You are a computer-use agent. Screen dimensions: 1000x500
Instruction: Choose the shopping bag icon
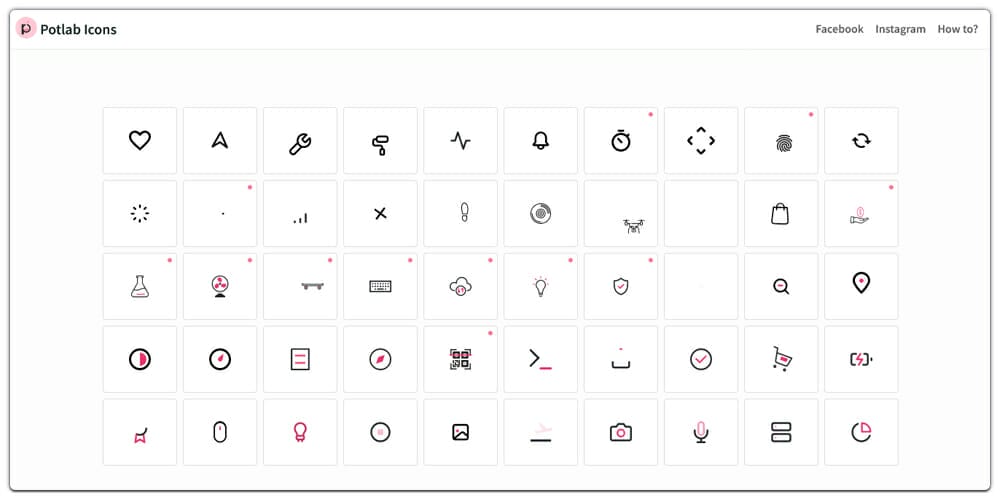[781, 213]
